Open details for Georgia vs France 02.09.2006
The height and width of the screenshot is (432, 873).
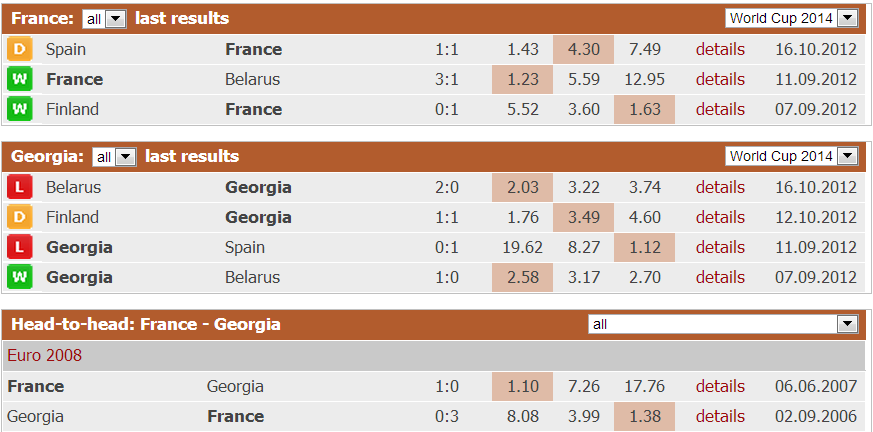720,416
